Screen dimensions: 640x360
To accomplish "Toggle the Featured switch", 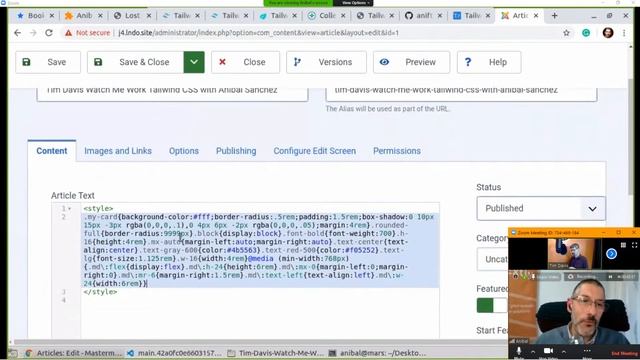I will (492, 305).
